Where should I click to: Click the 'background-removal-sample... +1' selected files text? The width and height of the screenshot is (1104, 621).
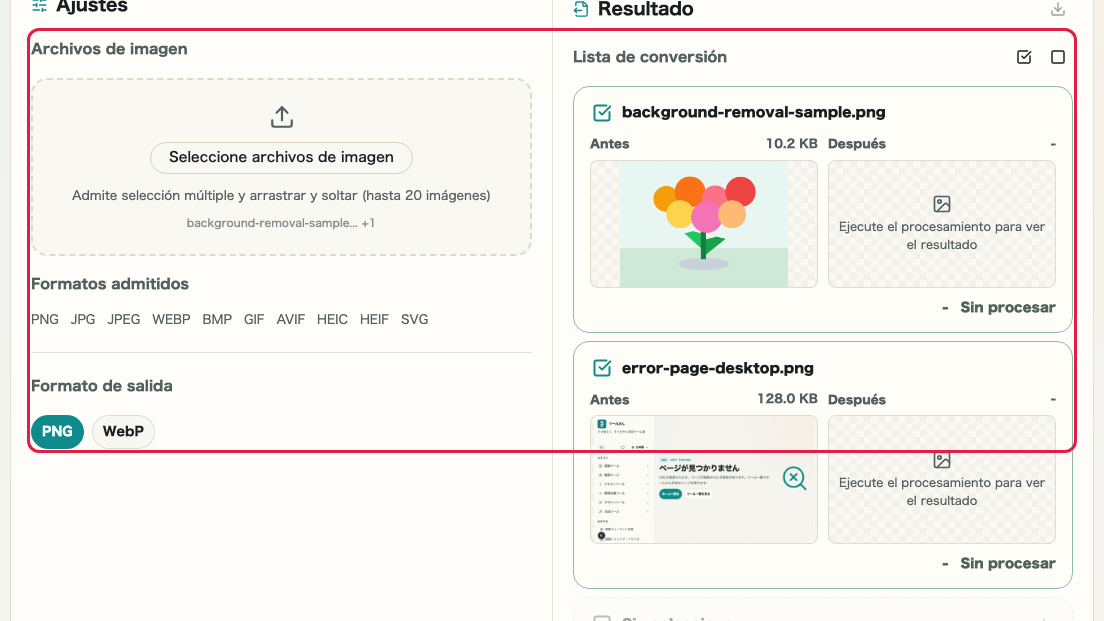[x=280, y=223]
